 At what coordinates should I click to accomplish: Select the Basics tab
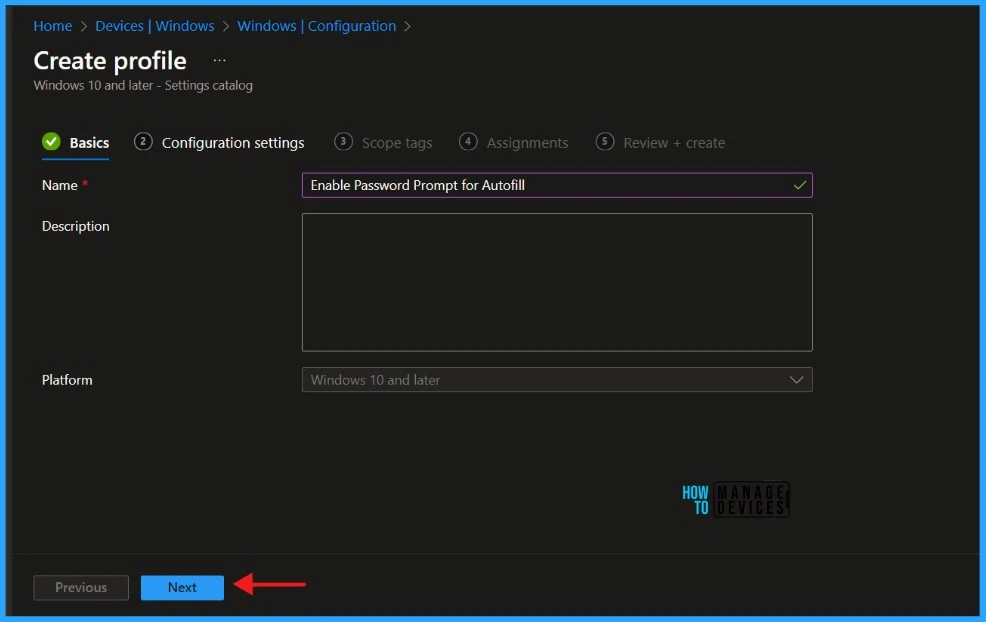point(75,143)
